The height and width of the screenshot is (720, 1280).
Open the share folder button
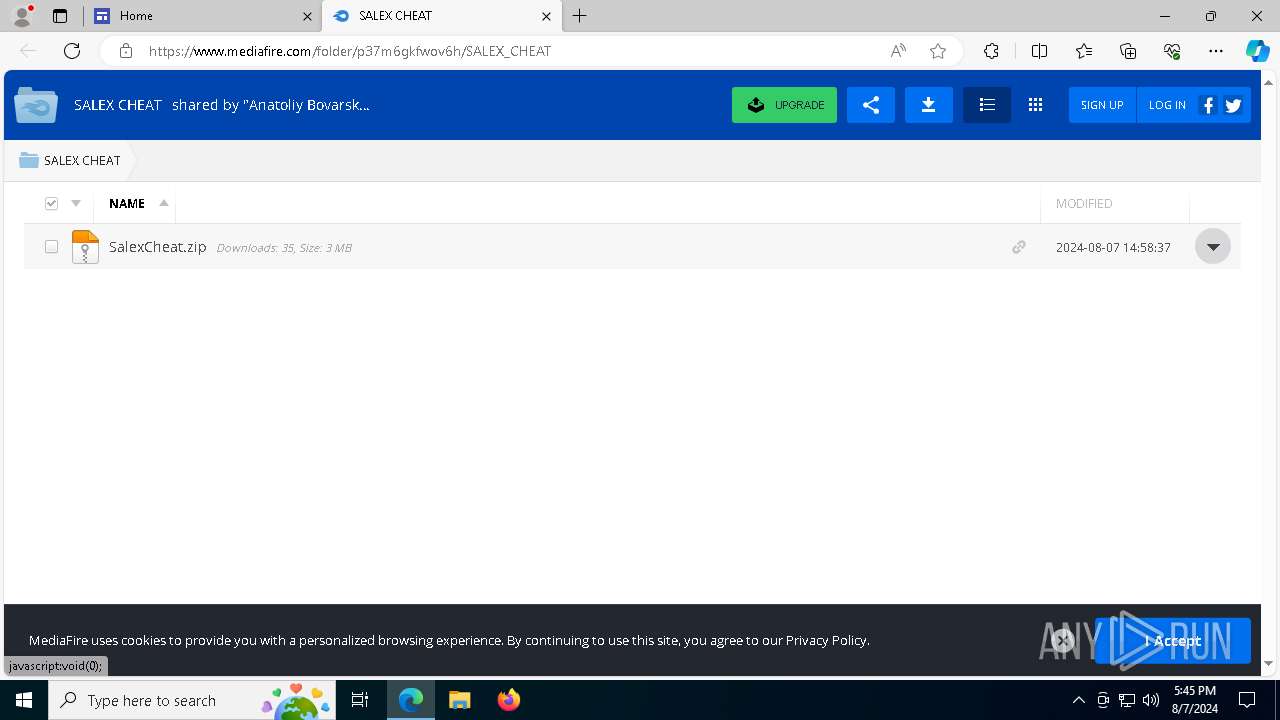click(x=870, y=105)
